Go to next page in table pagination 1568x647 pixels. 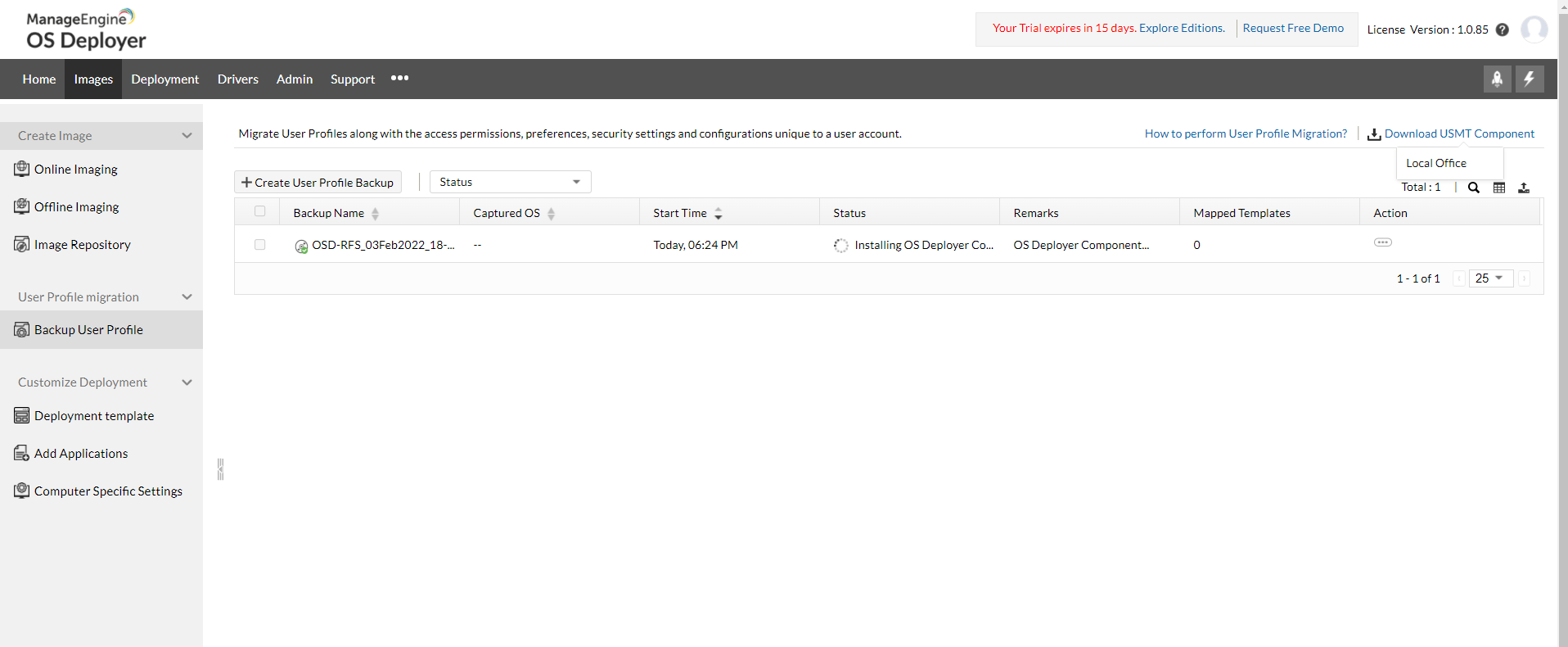[1524, 278]
